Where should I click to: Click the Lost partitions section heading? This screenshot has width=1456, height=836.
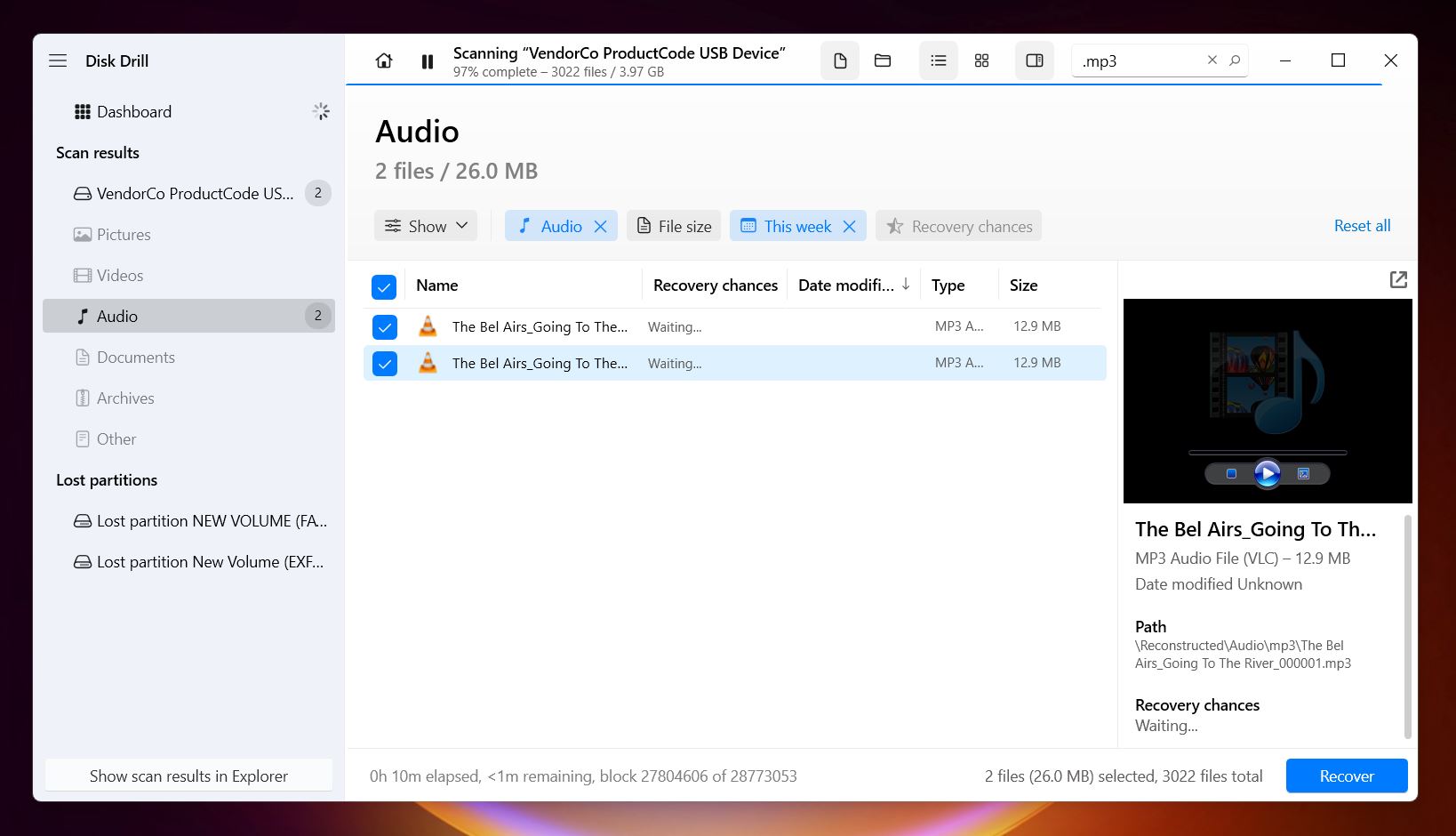click(x=107, y=479)
